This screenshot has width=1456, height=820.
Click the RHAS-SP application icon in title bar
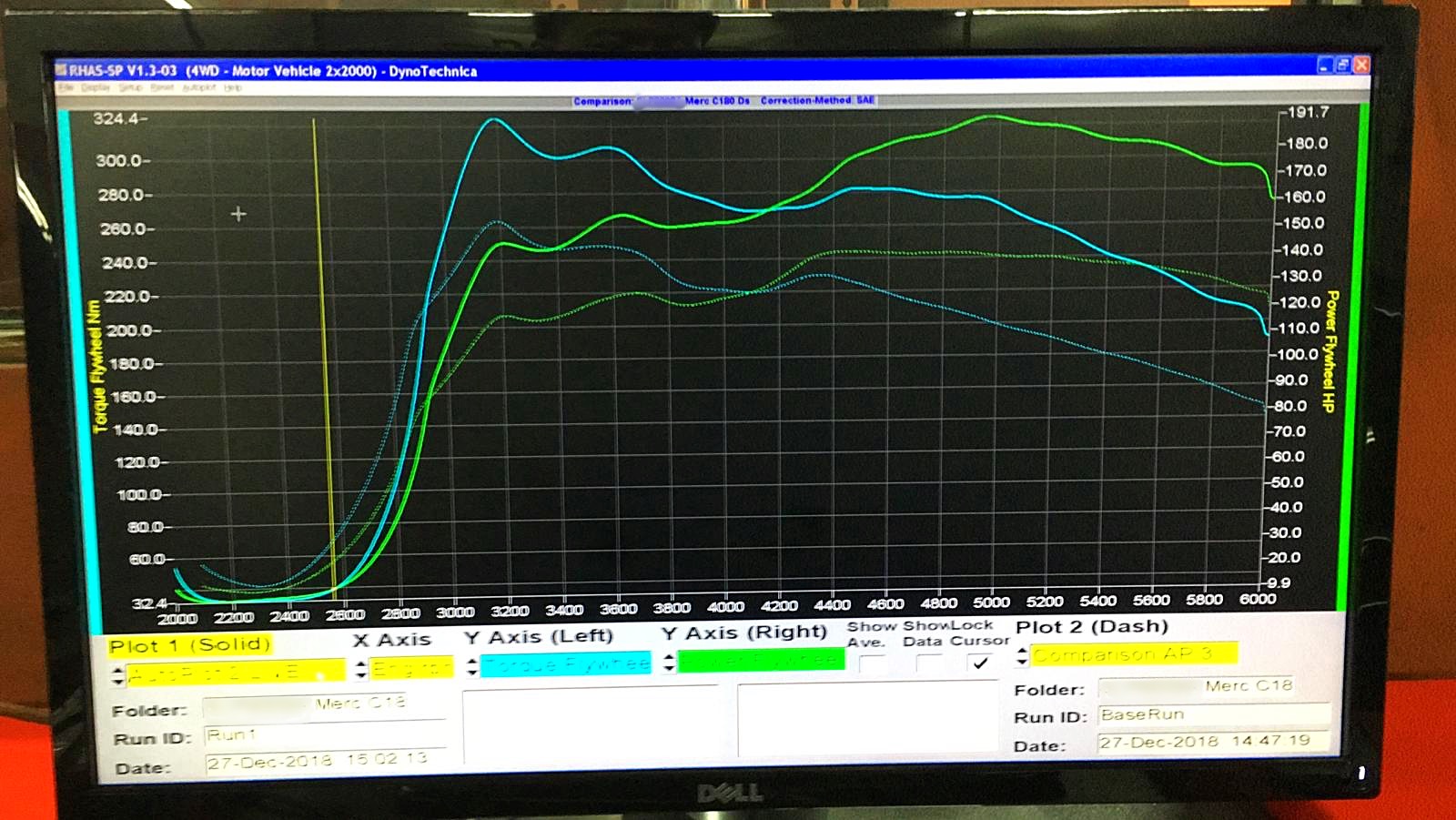[x=61, y=69]
